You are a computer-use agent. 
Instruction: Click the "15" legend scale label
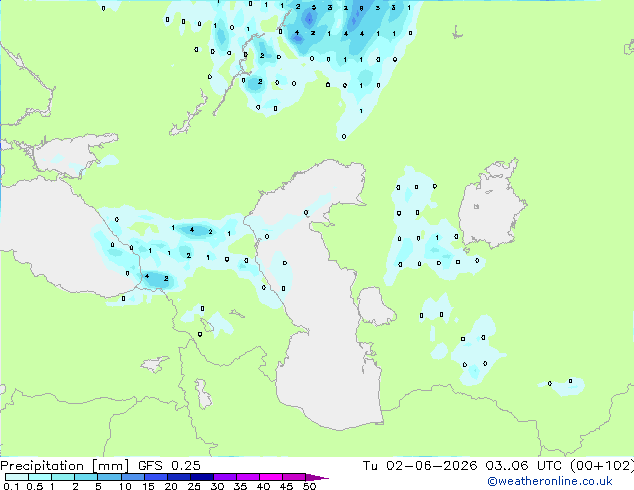148,486
